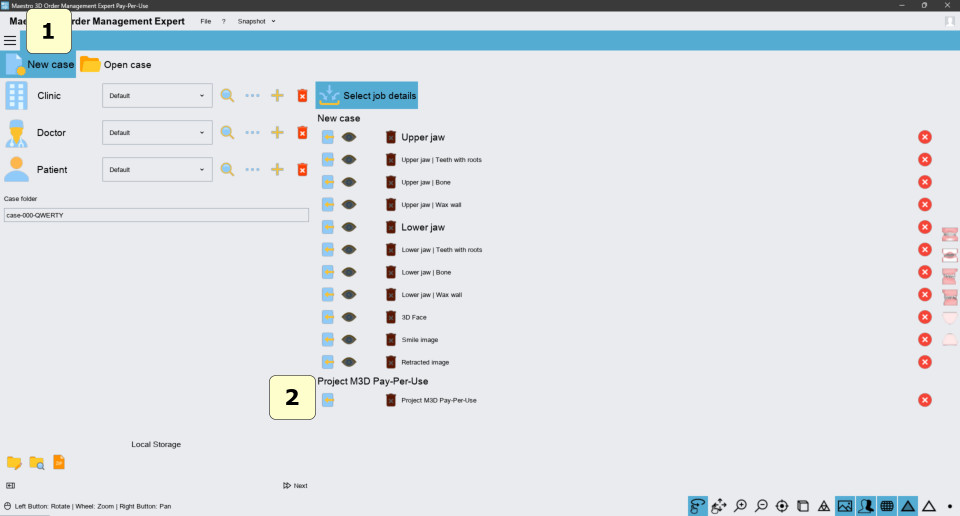
Task: Delete the selected clinic
Action: click(302, 95)
